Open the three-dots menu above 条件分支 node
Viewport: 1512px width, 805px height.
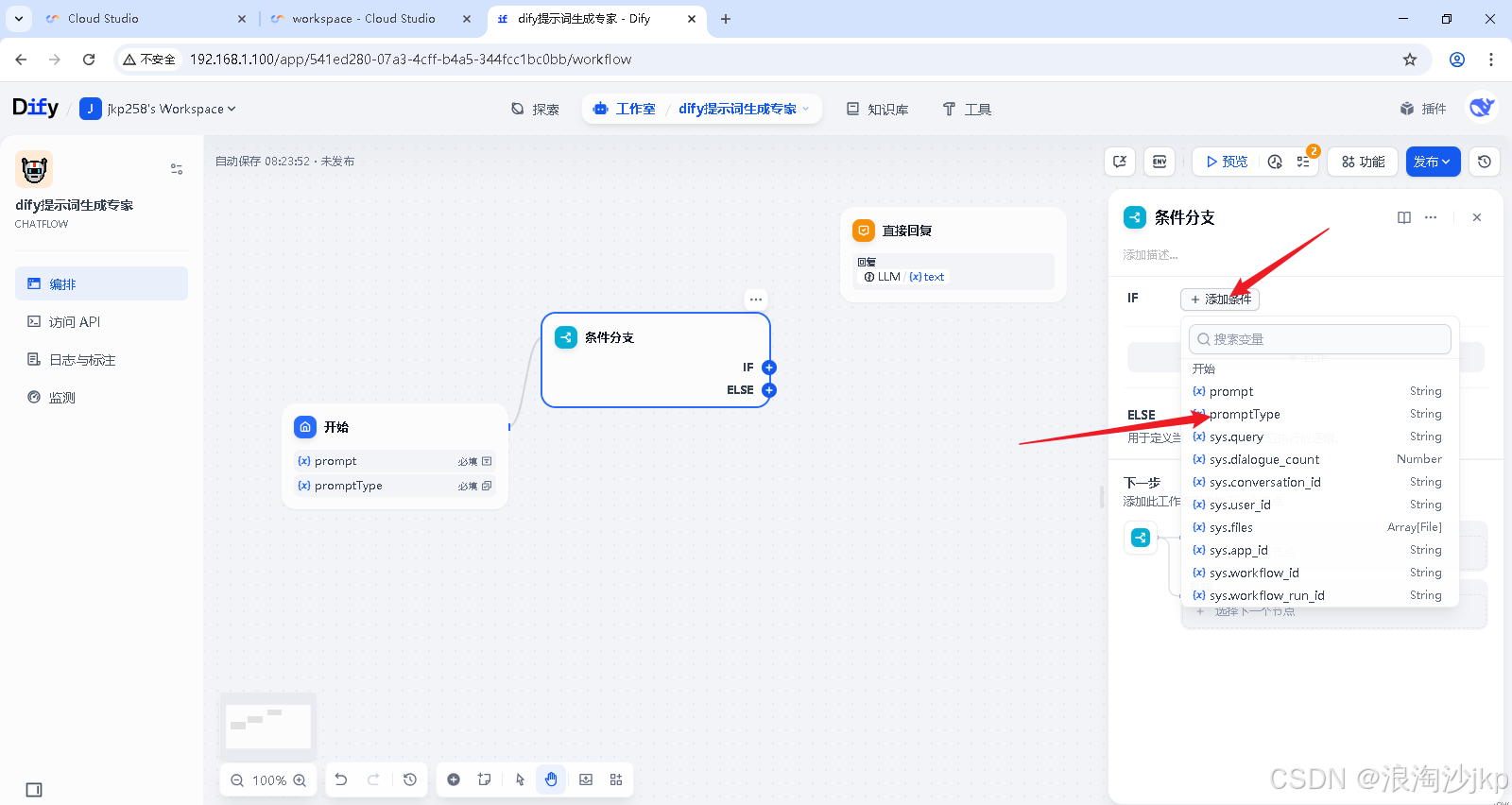pyautogui.click(x=756, y=300)
